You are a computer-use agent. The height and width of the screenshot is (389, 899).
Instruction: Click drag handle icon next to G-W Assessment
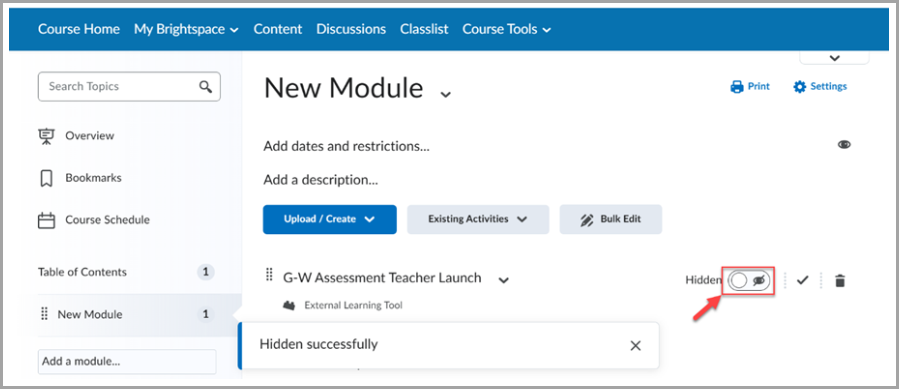[269, 275]
